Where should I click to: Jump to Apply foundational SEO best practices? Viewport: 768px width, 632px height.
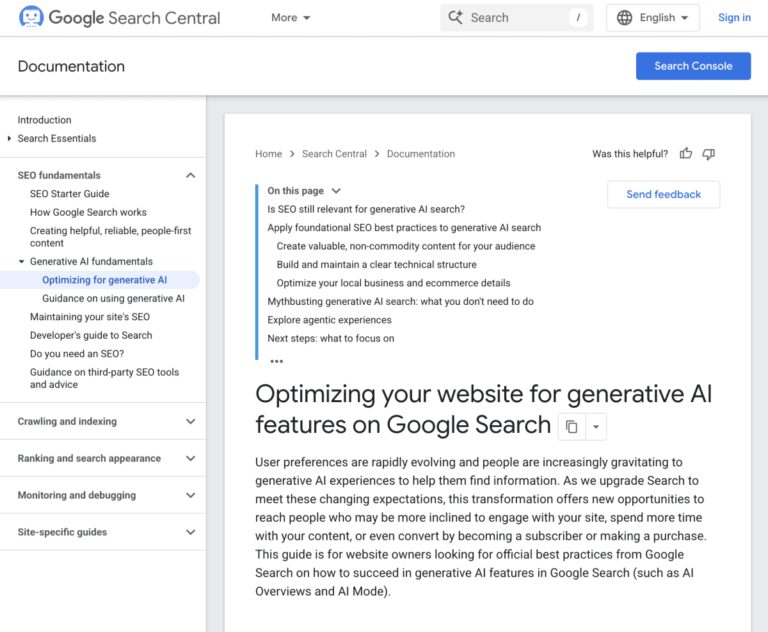404,228
